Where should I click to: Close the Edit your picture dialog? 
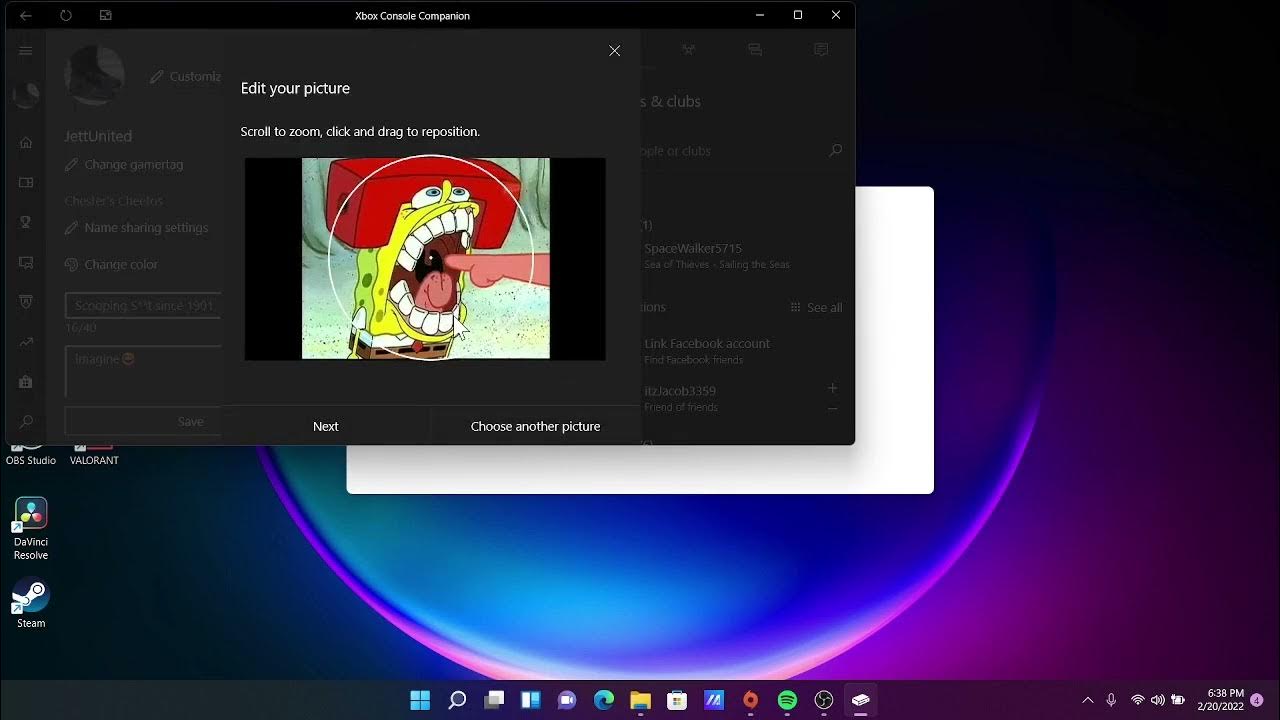[x=614, y=51]
